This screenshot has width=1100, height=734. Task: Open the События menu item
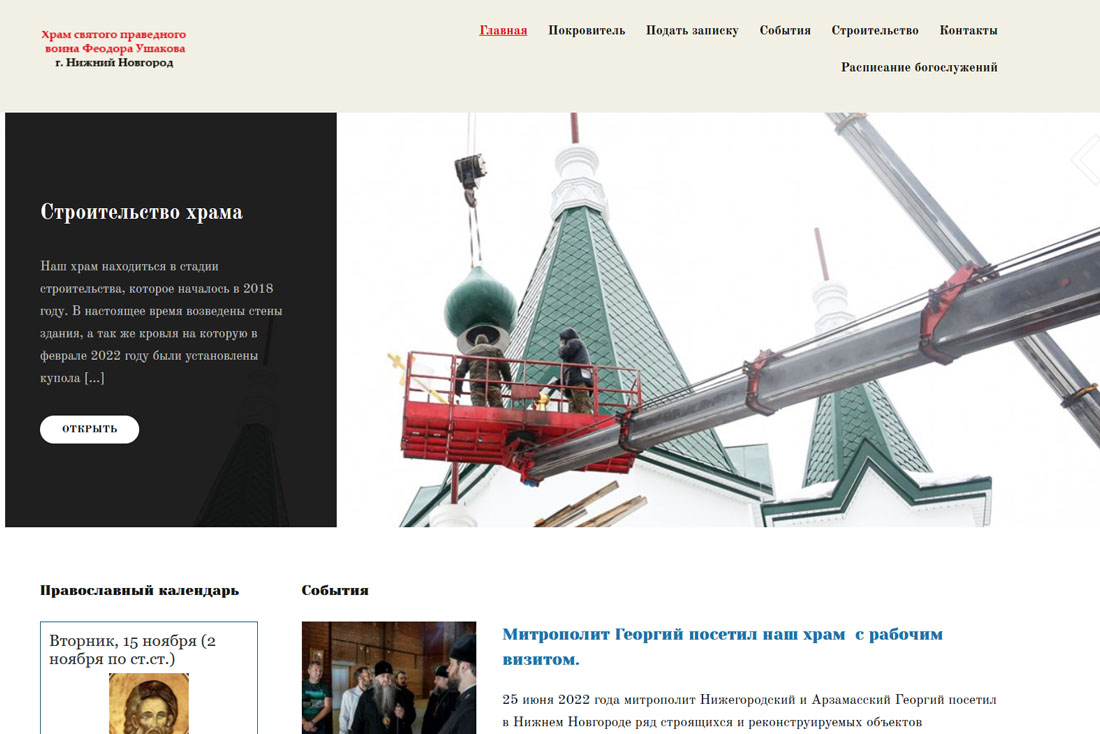pos(785,31)
